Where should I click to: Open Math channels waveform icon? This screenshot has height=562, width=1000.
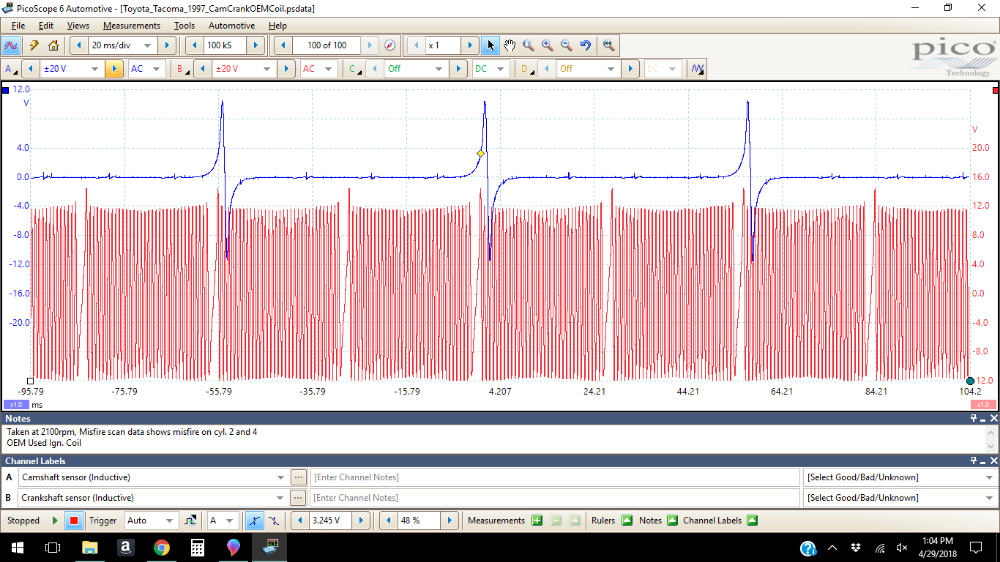pyautogui.click(x=697, y=68)
